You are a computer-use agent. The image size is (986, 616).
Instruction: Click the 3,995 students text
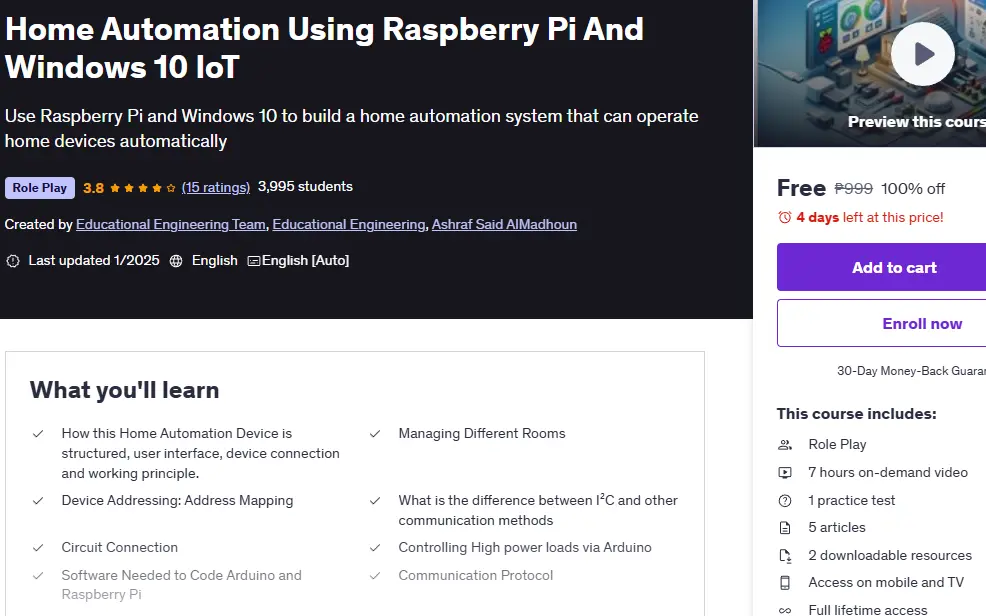coord(305,187)
